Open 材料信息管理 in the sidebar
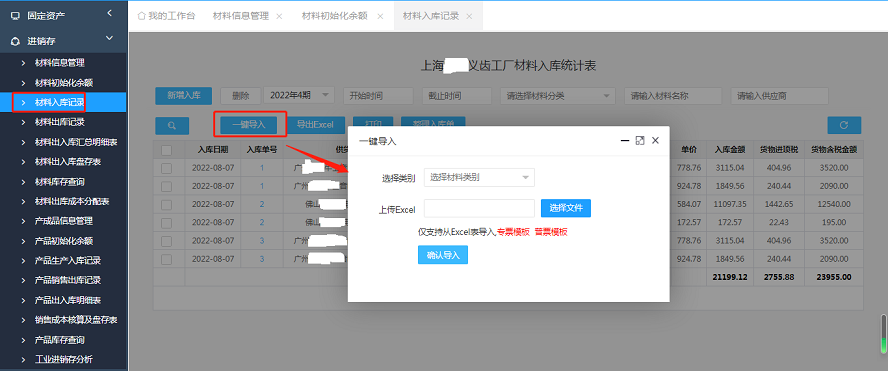Image resolution: width=888 pixels, height=371 pixels. coord(59,63)
